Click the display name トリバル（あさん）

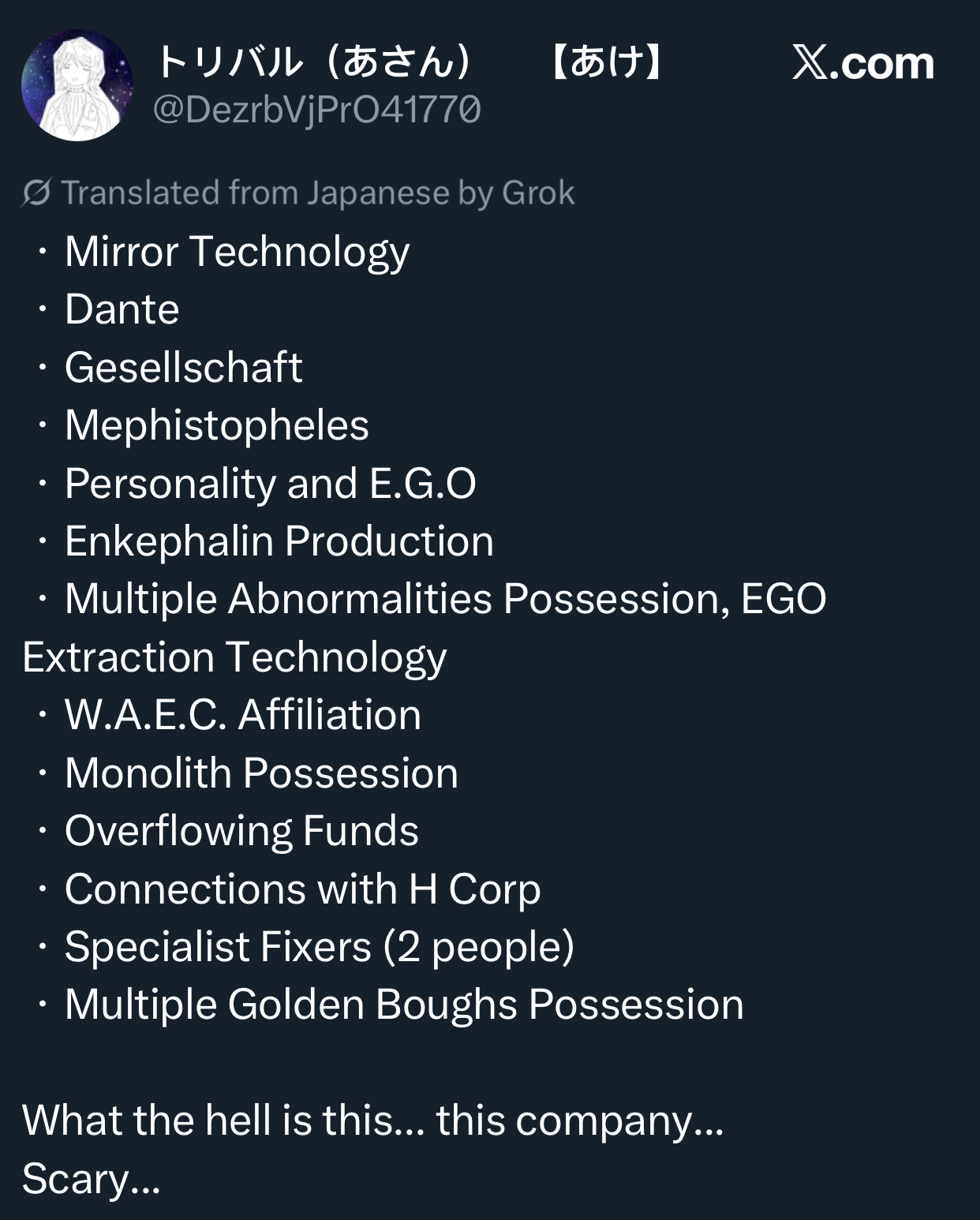(x=314, y=62)
